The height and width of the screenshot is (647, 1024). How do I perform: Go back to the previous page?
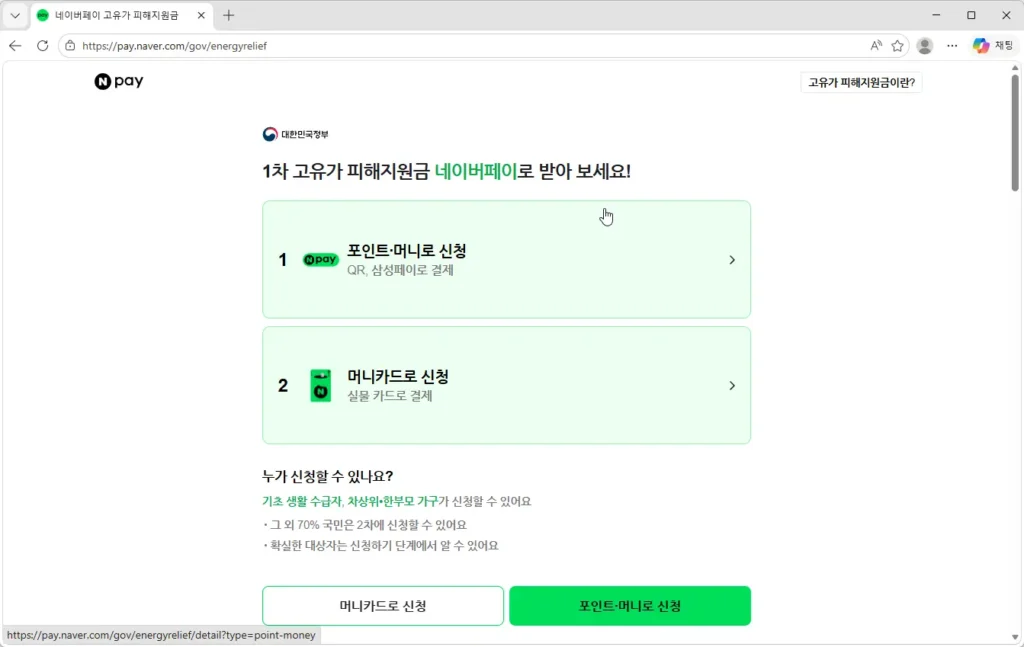[x=15, y=46]
